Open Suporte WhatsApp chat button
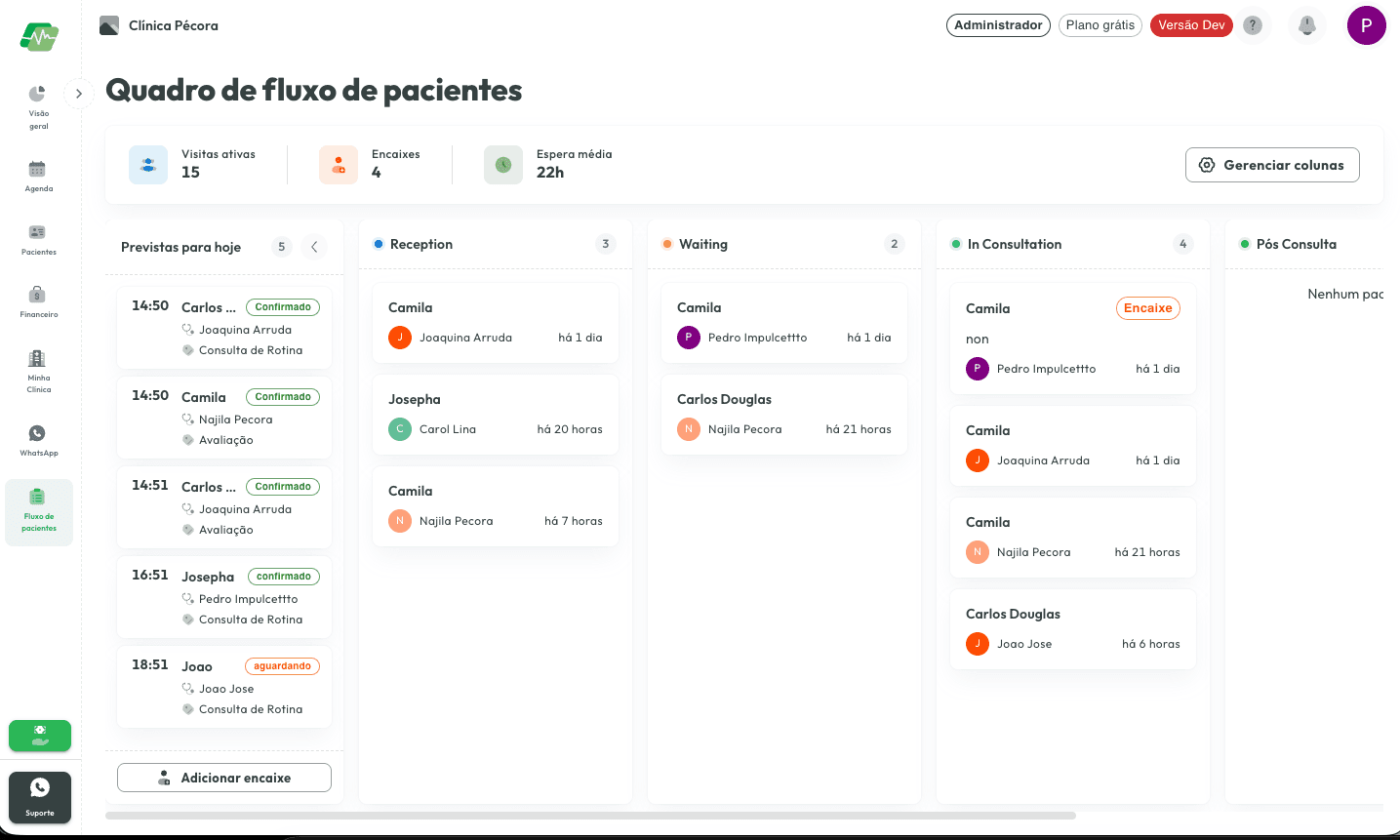Image resolution: width=1400 pixels, height=840 pixels. click(x=40, y=797)
